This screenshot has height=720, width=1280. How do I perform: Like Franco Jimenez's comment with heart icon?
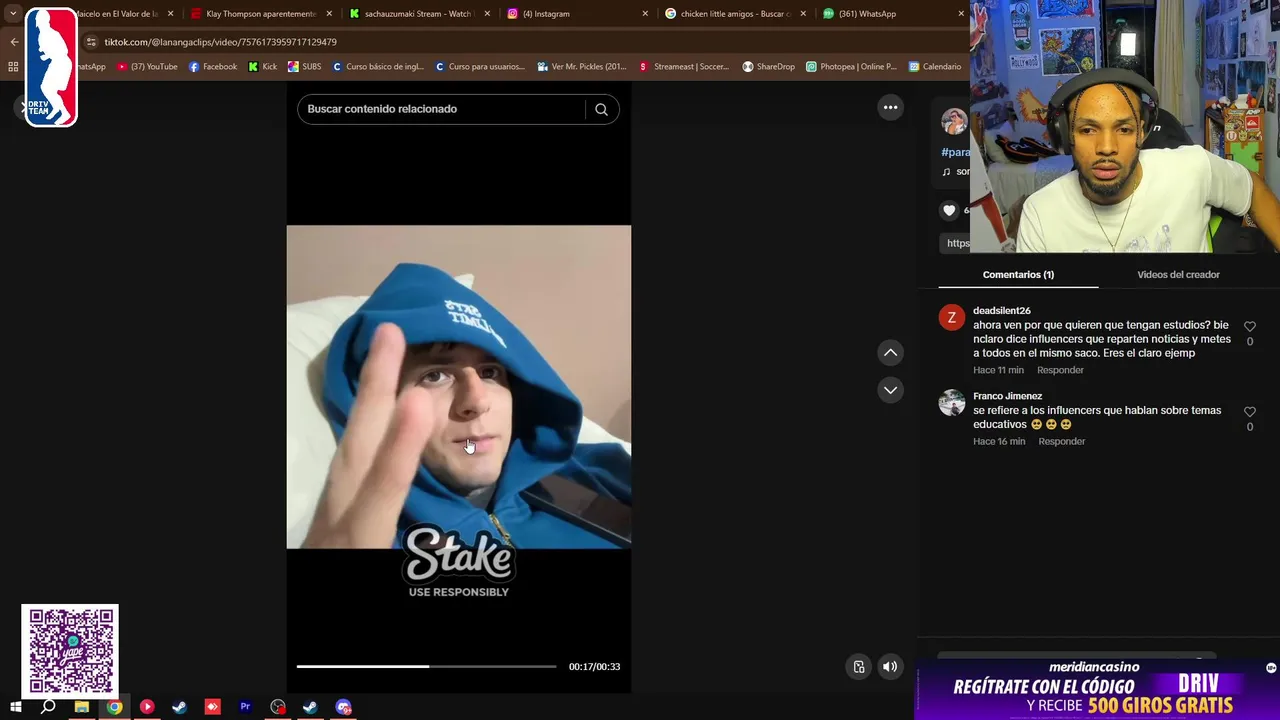click(1249, 412)
